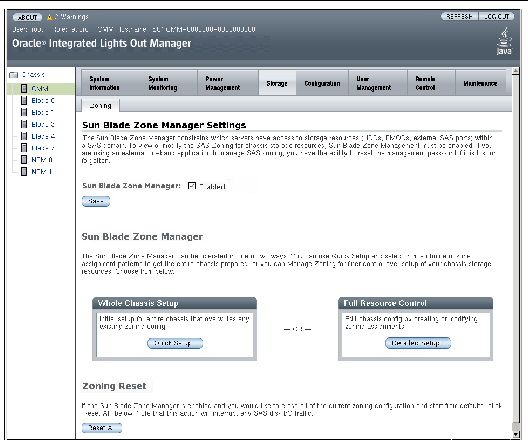528x440 pixels.
Task: Click Detailed Setup under Full Resource Control
Action: tap(418, 343)
